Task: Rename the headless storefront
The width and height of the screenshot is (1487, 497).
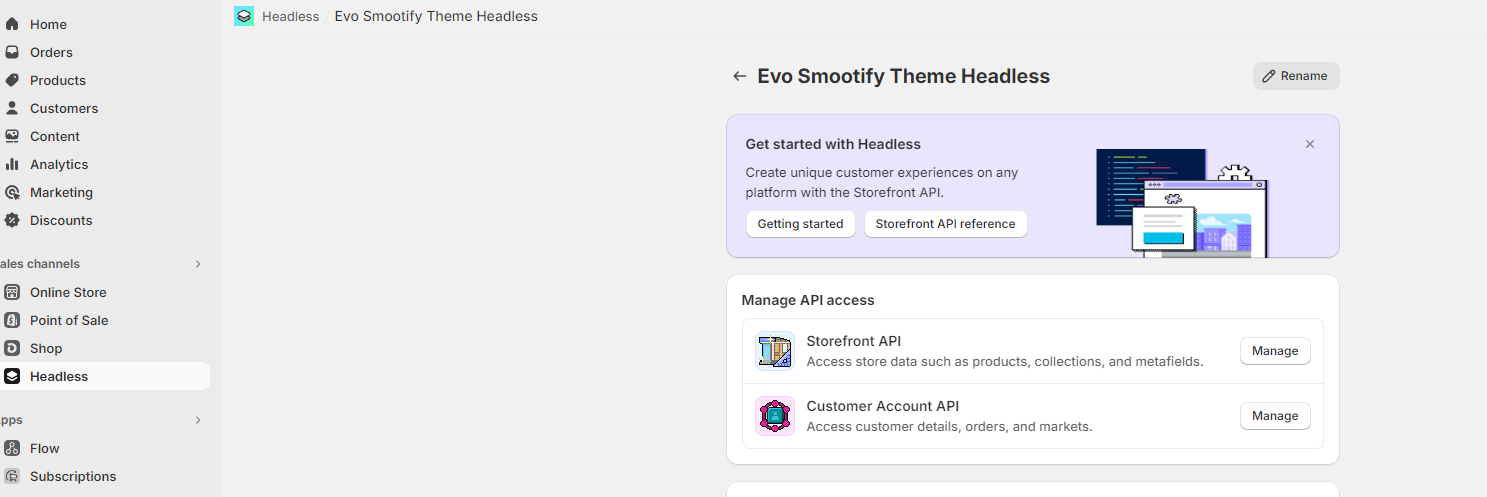Action: pos(1295,76)
